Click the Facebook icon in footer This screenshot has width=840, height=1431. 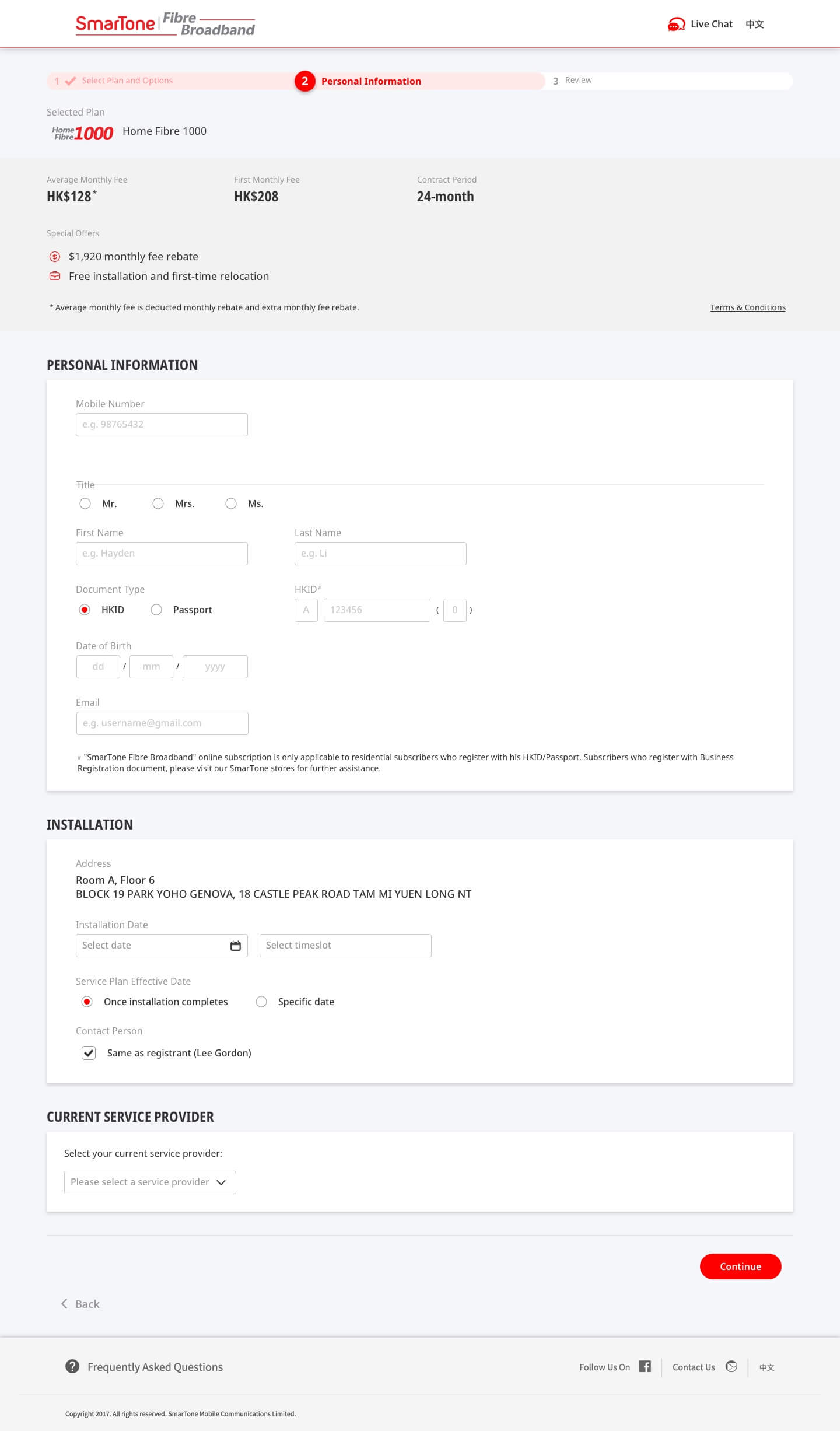pyautogui.click(x=645, y=1366)
